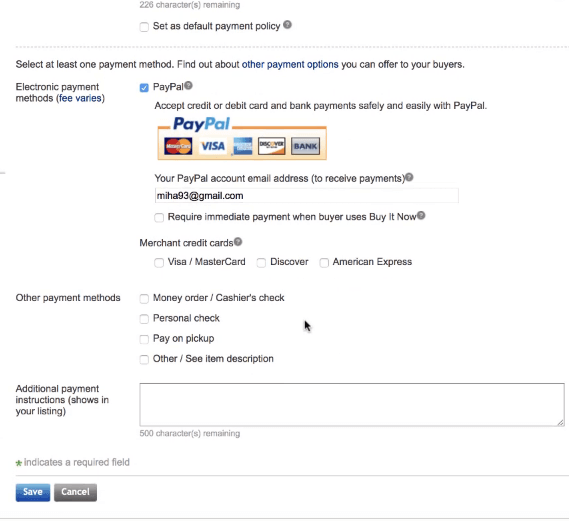
Task: Click the VISA logo in PayPal banner
Action: [x=213, y=146]
